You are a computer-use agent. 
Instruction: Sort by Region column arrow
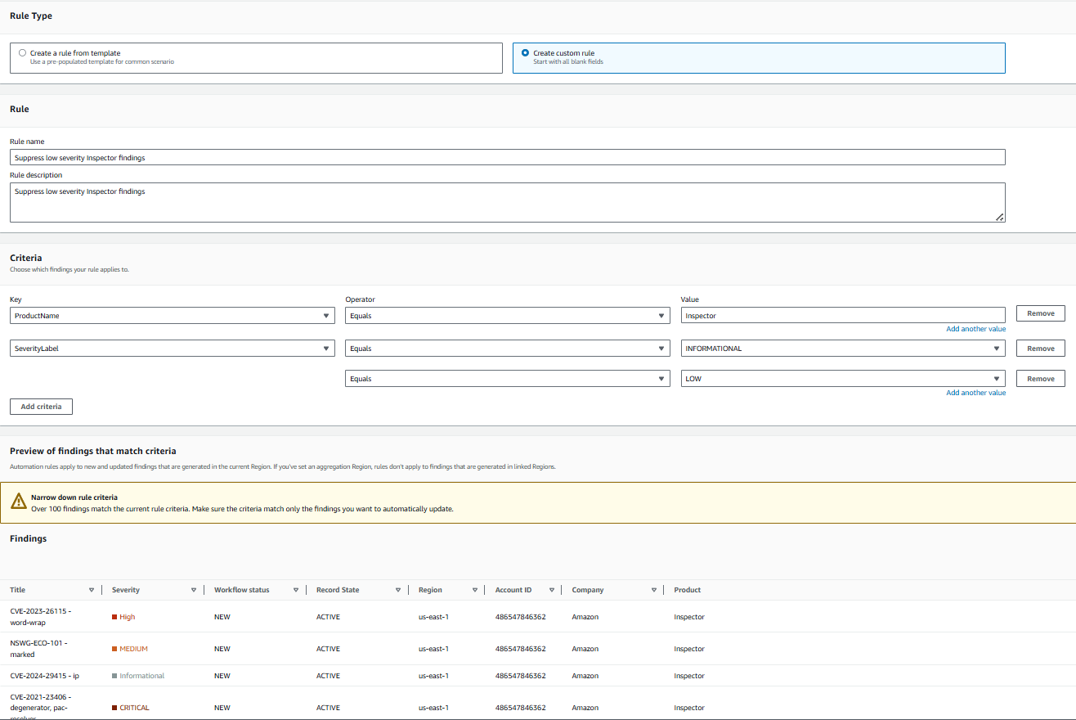point(475,590)
